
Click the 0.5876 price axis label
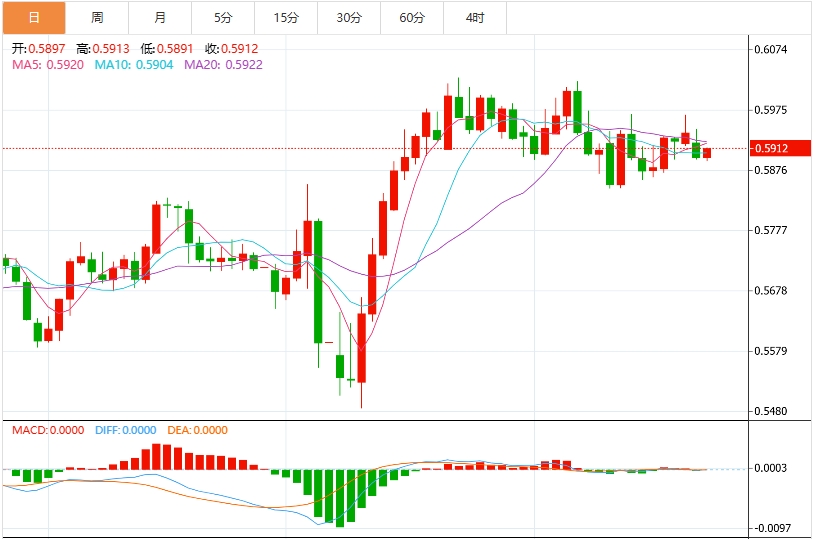point(771,170)
